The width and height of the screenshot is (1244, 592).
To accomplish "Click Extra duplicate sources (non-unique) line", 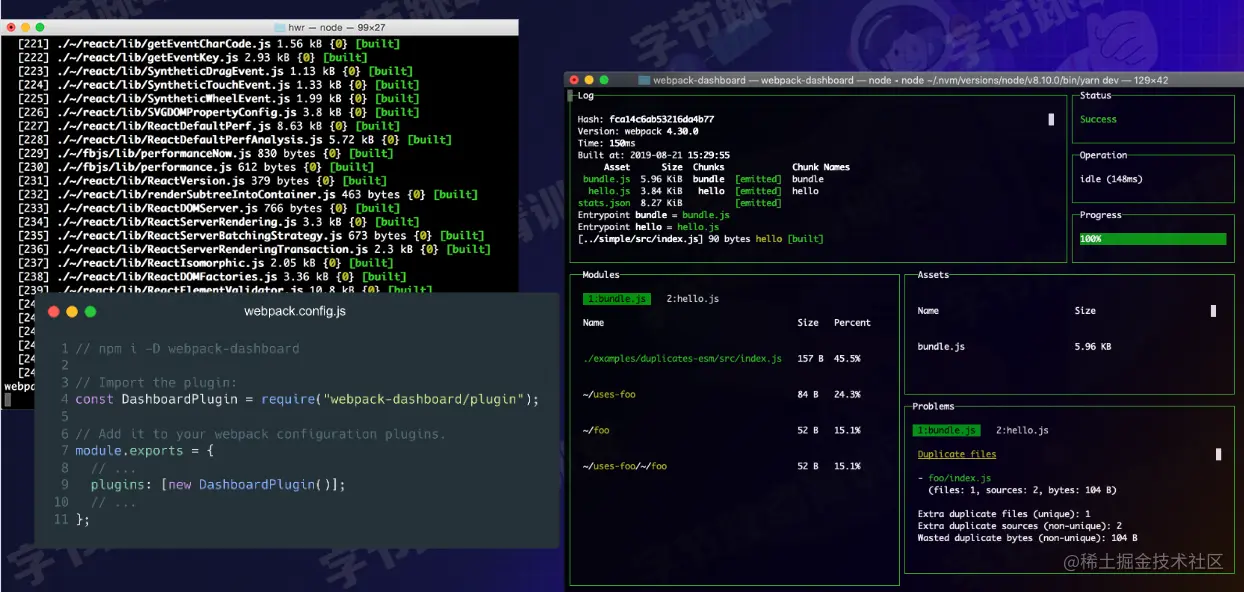I will pos(1020,526).
